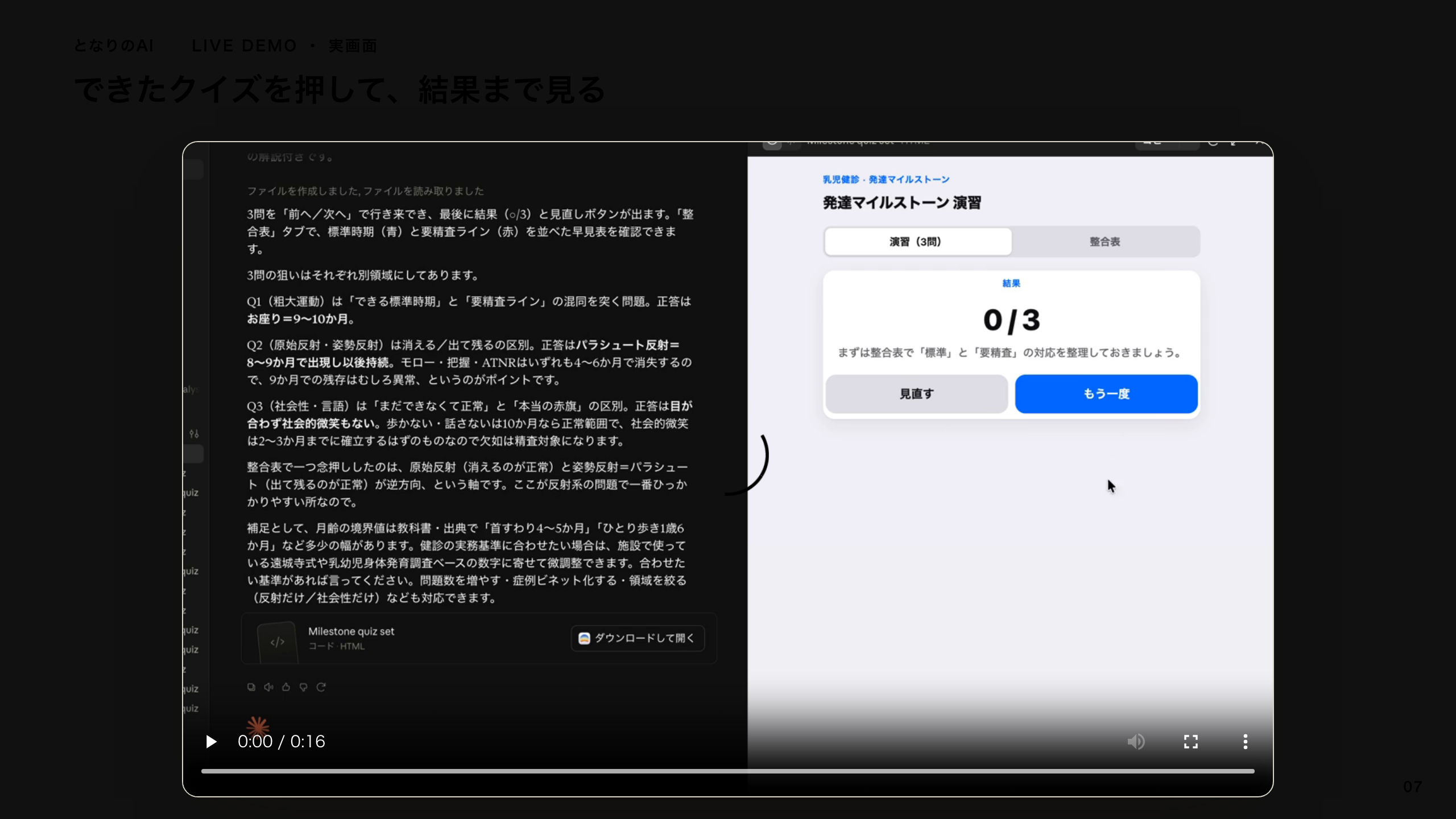Copy the response with the copy icon
Image resolution: width=1456 pixels, height=819 pixels.
251,687
